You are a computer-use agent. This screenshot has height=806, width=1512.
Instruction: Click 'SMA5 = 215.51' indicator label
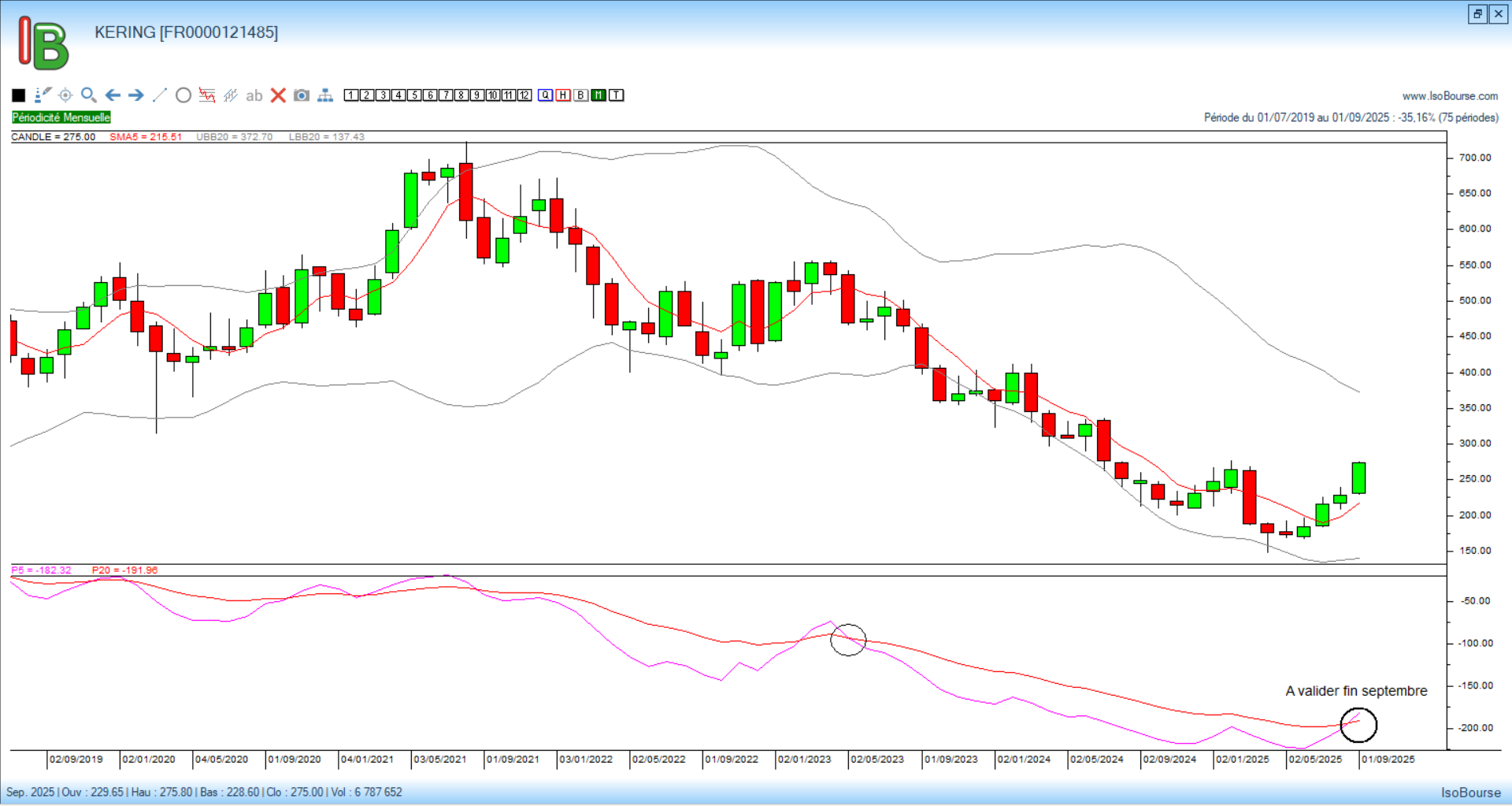[146, 137]
